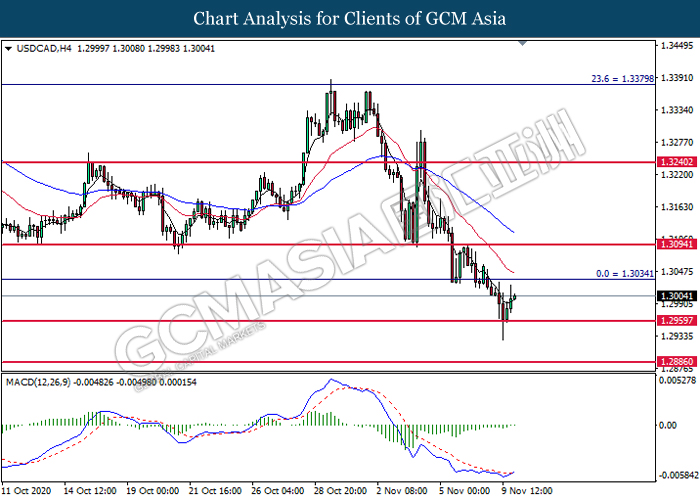Viewport: 700px width, 500px height.
Task: Click the Chart Analysis for Clients title
Action: pos(350,18)
